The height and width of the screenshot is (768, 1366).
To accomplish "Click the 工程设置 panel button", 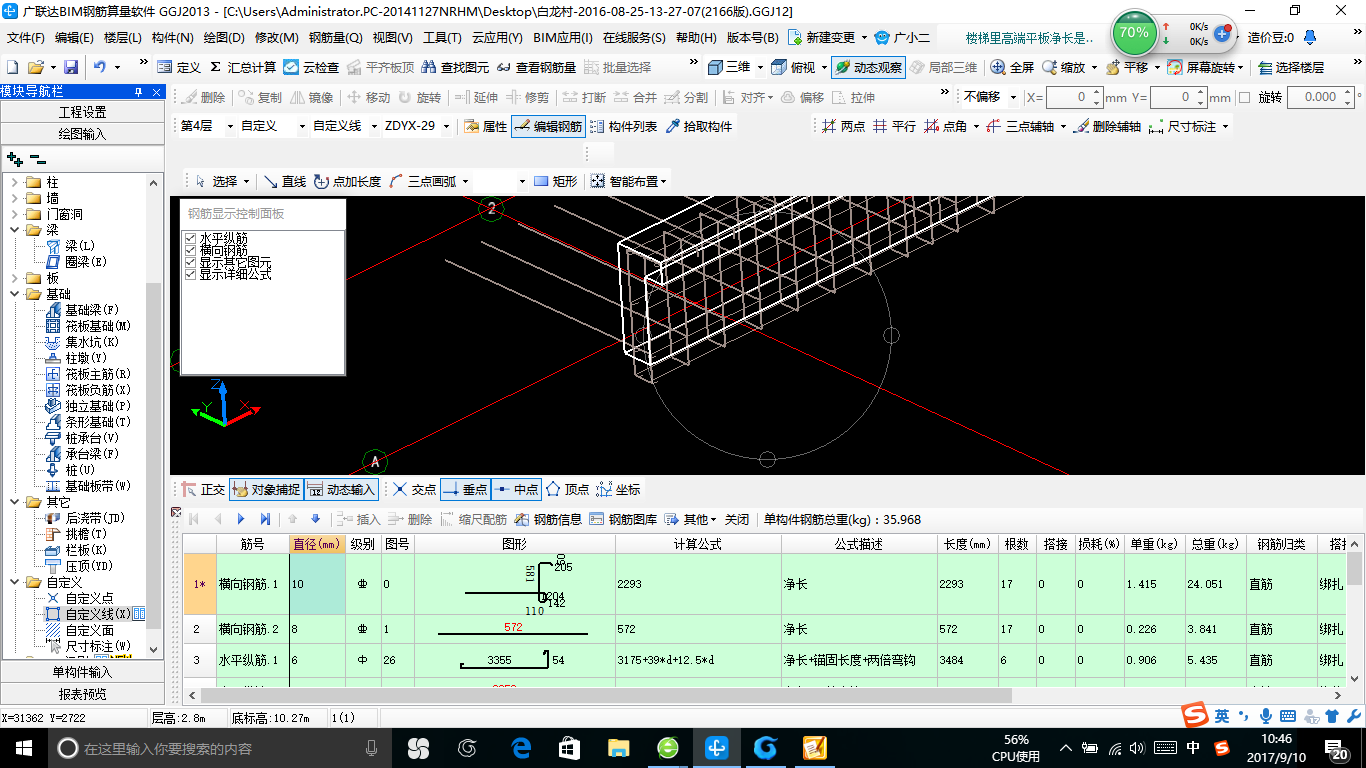I will [82, 112].
